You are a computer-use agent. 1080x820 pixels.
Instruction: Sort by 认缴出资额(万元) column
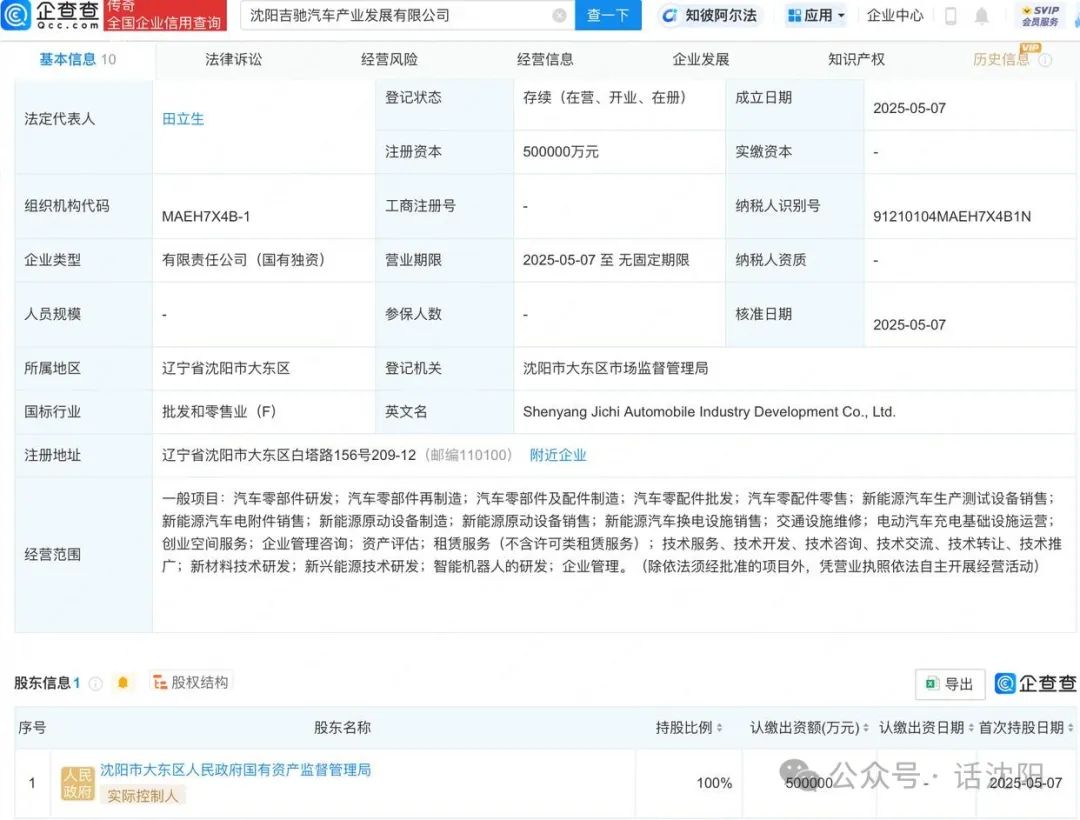tap(866, 728)
